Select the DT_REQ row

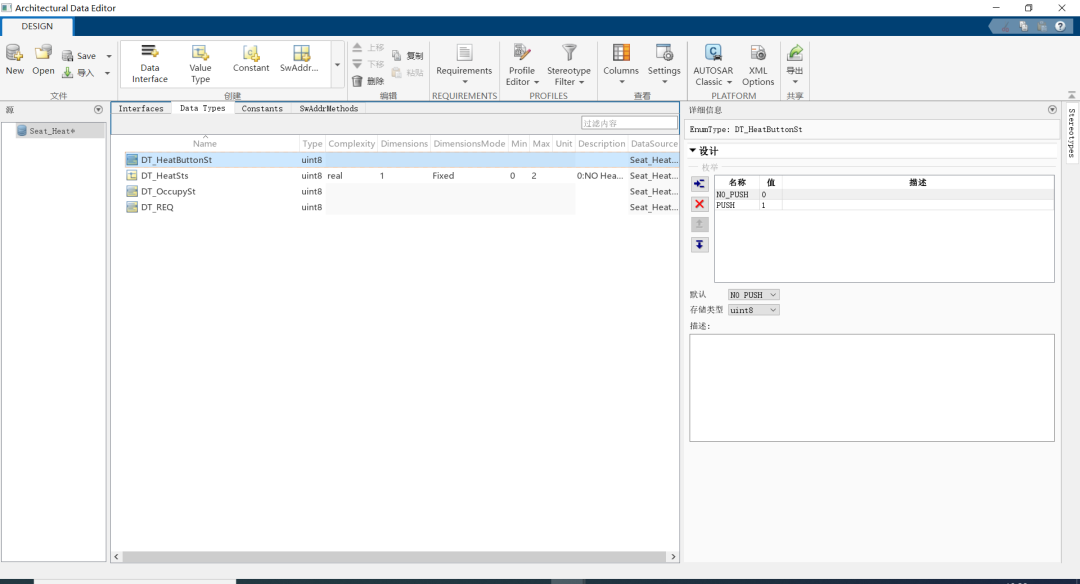pos(402,207)
